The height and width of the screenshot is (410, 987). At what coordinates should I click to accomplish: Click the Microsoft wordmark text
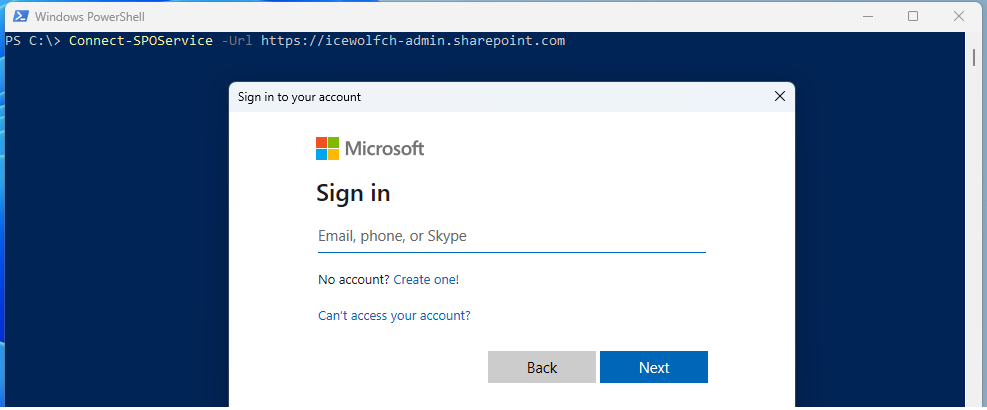385,149
